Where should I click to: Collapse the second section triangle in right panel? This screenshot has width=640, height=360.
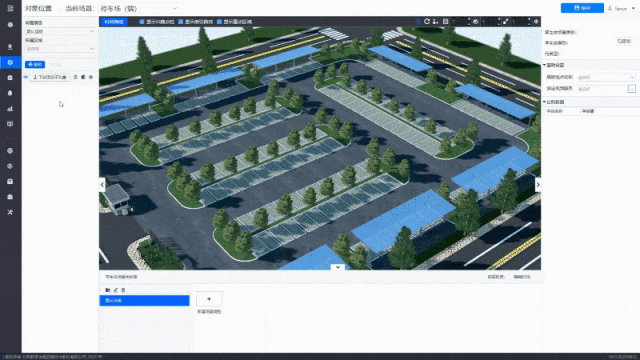point(544,102)
